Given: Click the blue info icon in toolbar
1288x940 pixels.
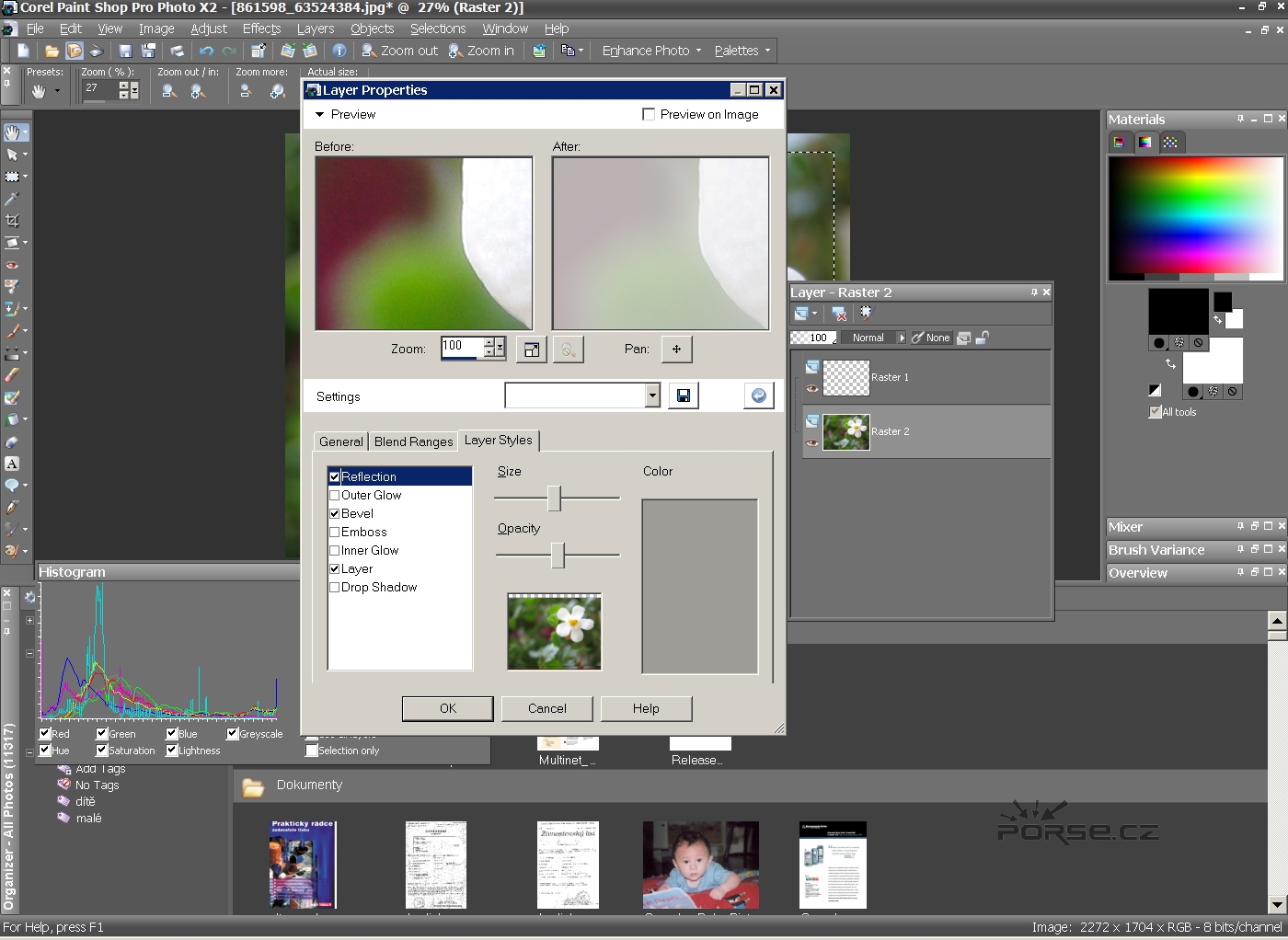Looking at the screenshot, I should pos(339,51).
